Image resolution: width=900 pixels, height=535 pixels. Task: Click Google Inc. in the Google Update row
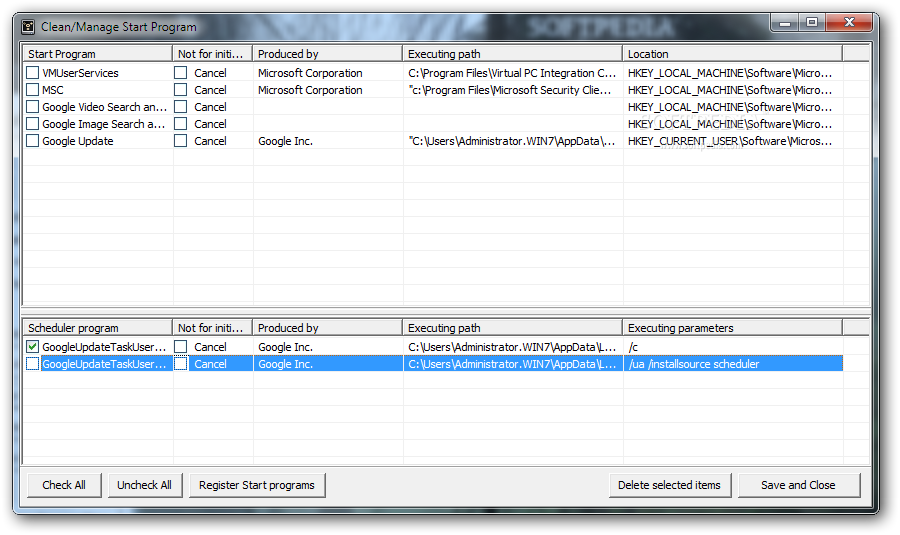[x=285, y=141]
